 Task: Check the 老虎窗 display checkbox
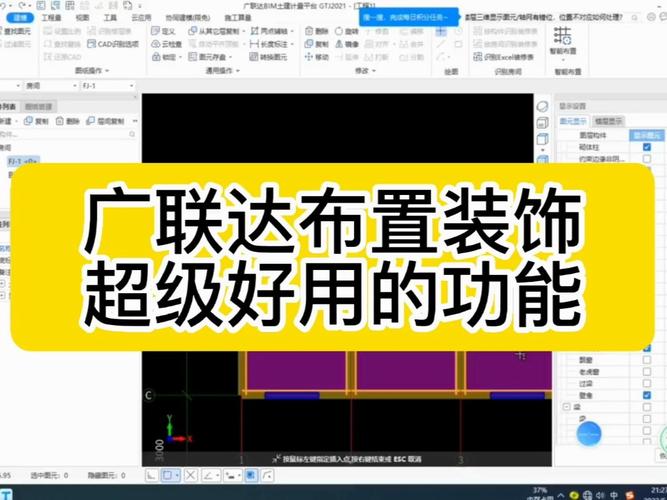pyautogui.click(x=647, y=371)
